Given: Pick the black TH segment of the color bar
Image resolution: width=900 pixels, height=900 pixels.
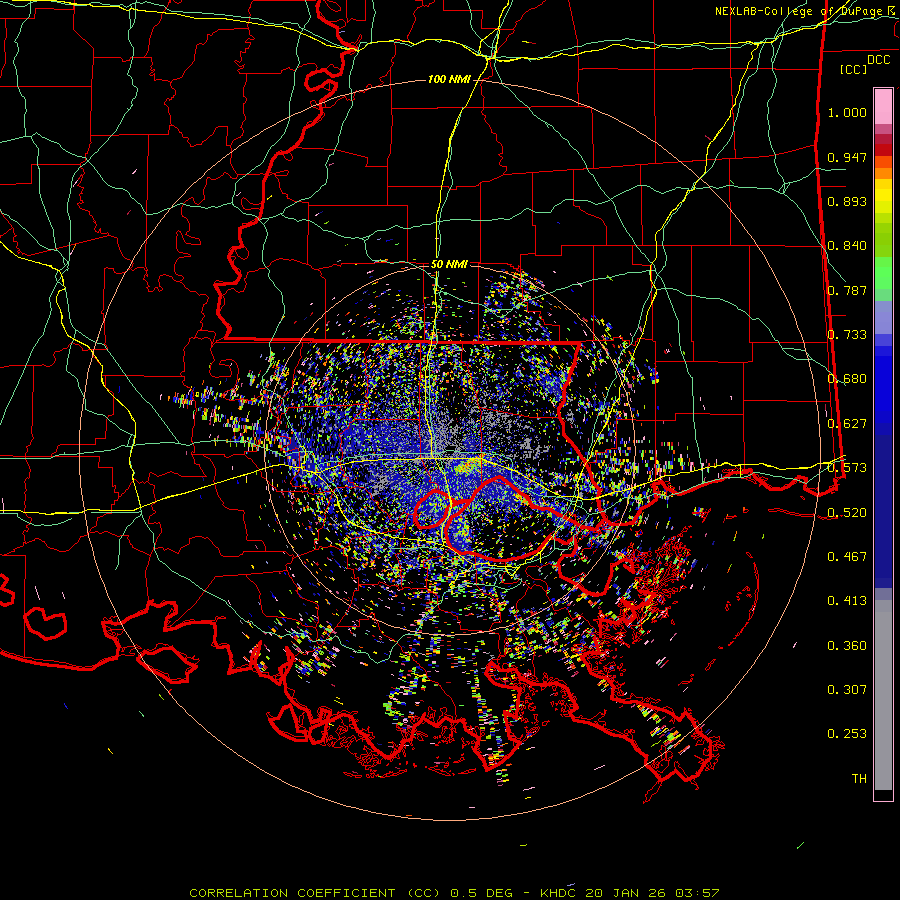Looking at the screenshot, I should point(883,794).
